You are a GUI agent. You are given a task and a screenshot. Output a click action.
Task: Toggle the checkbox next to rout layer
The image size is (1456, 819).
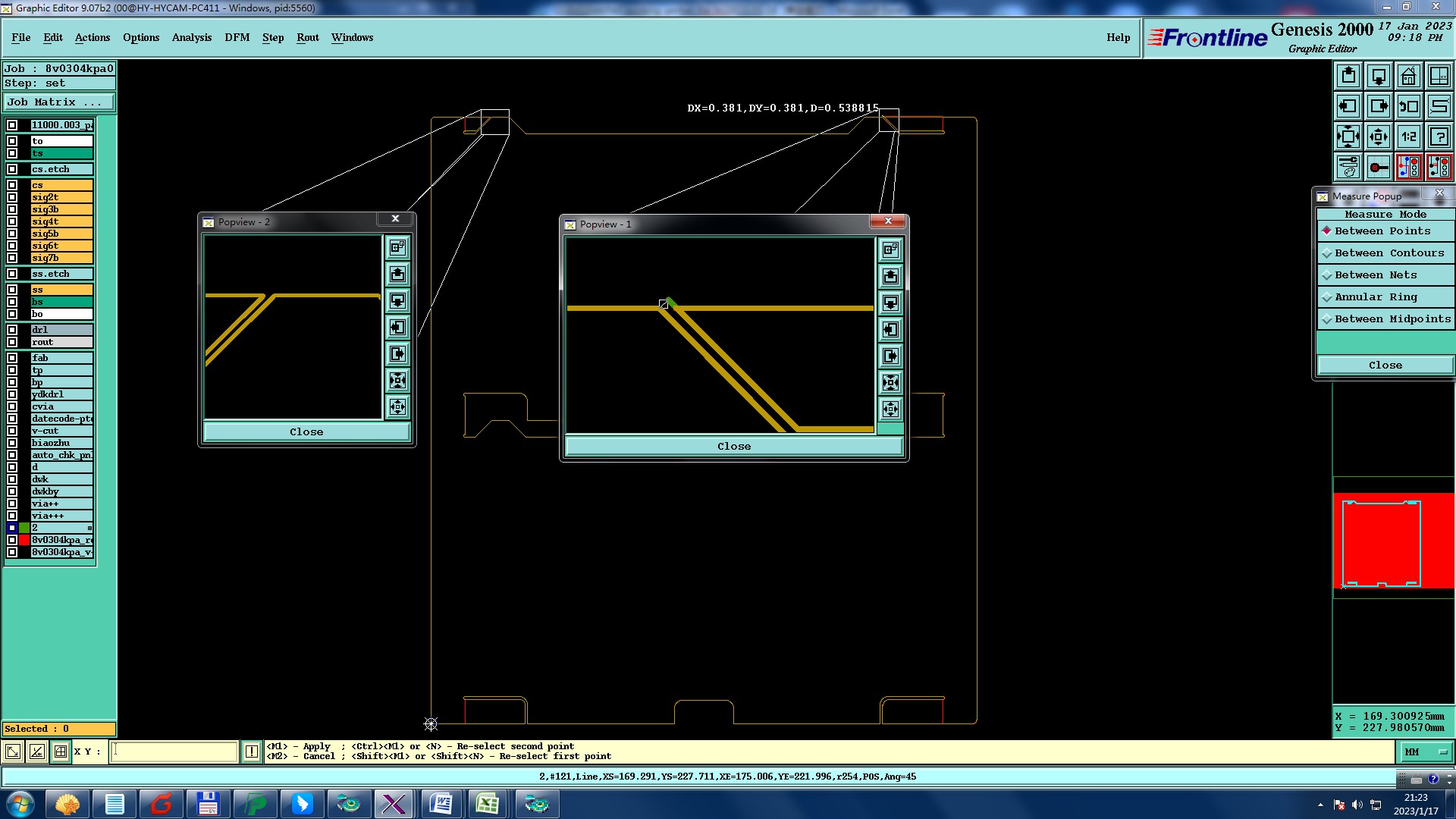(x=12, y=342)
